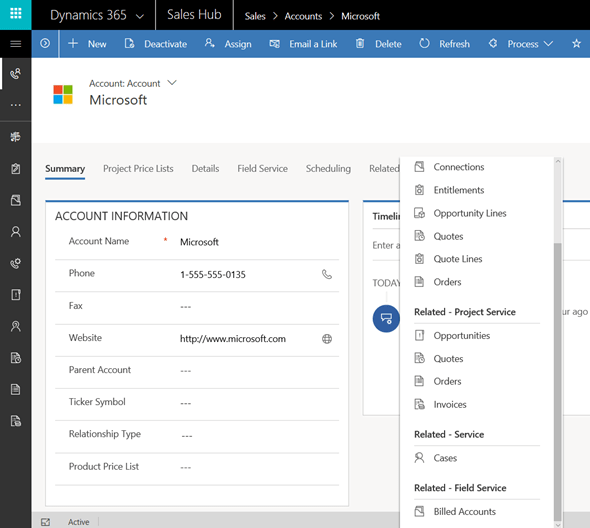
Task: Open the app launcher waffle icon
Action: [x=15, y=14]
